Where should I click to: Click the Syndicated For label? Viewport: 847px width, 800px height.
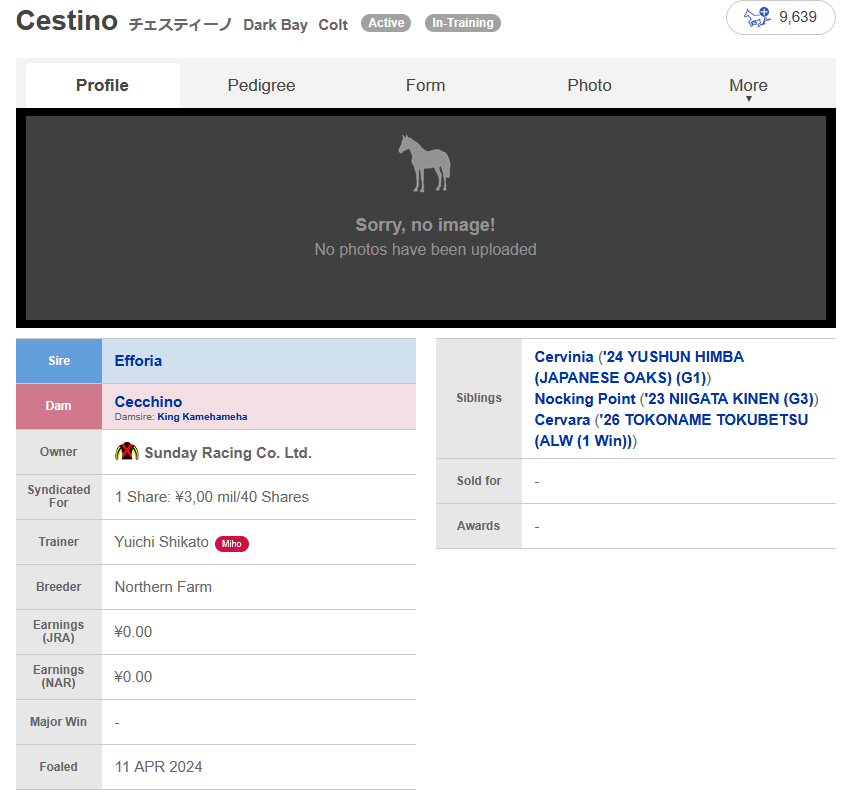point(58,496)
